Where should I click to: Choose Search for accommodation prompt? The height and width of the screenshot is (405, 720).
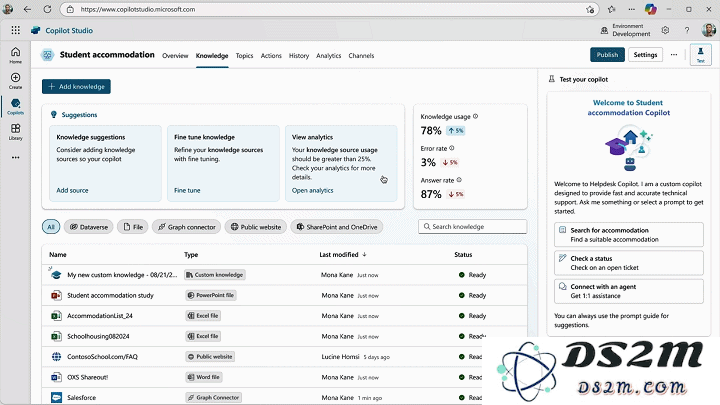pos(629,235)
